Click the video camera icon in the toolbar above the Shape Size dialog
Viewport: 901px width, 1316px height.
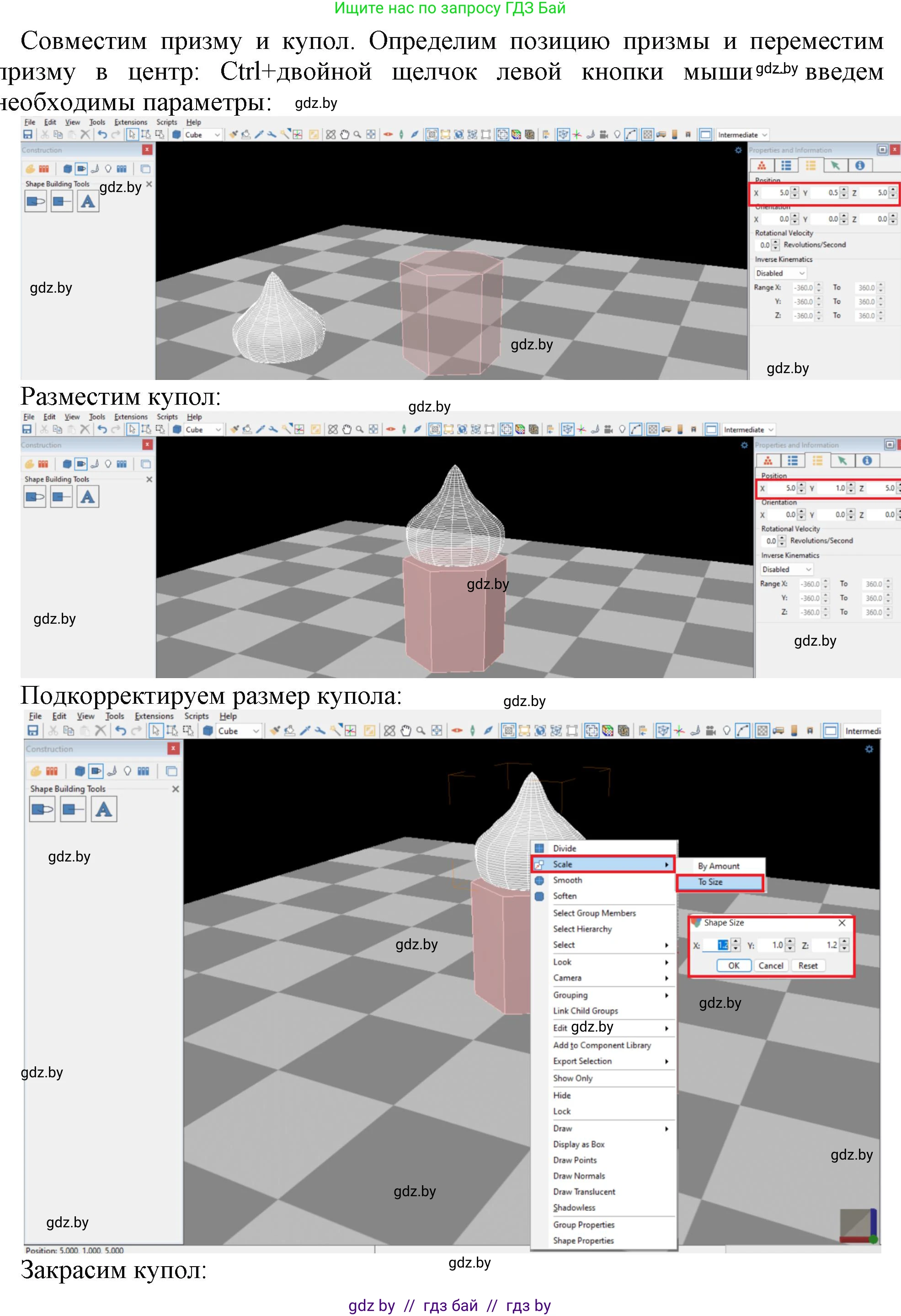pyautogui.click(x=711, y=731)
